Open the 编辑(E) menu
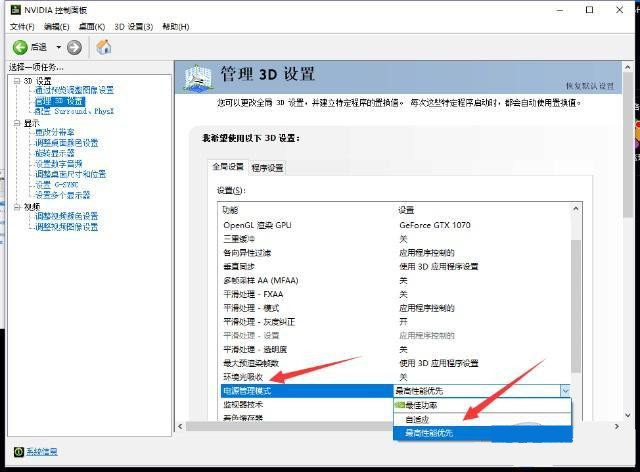Viewport: 640px width, 472px height. [56, 27]
